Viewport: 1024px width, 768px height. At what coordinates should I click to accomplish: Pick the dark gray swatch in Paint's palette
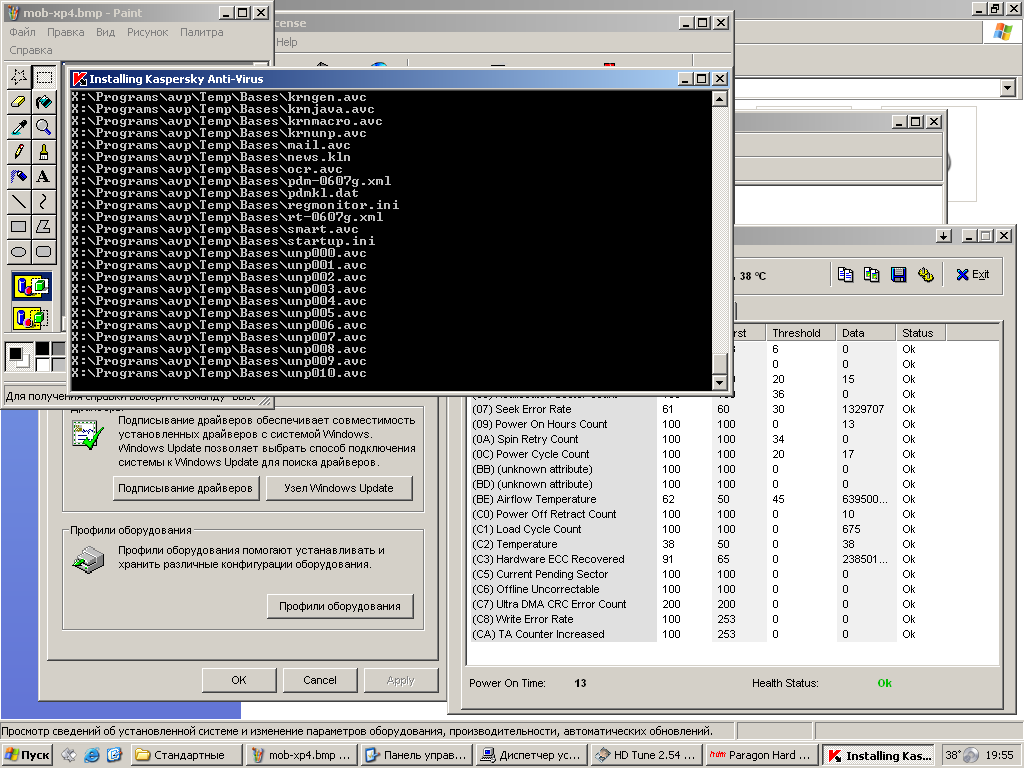(x=58, y=349)
